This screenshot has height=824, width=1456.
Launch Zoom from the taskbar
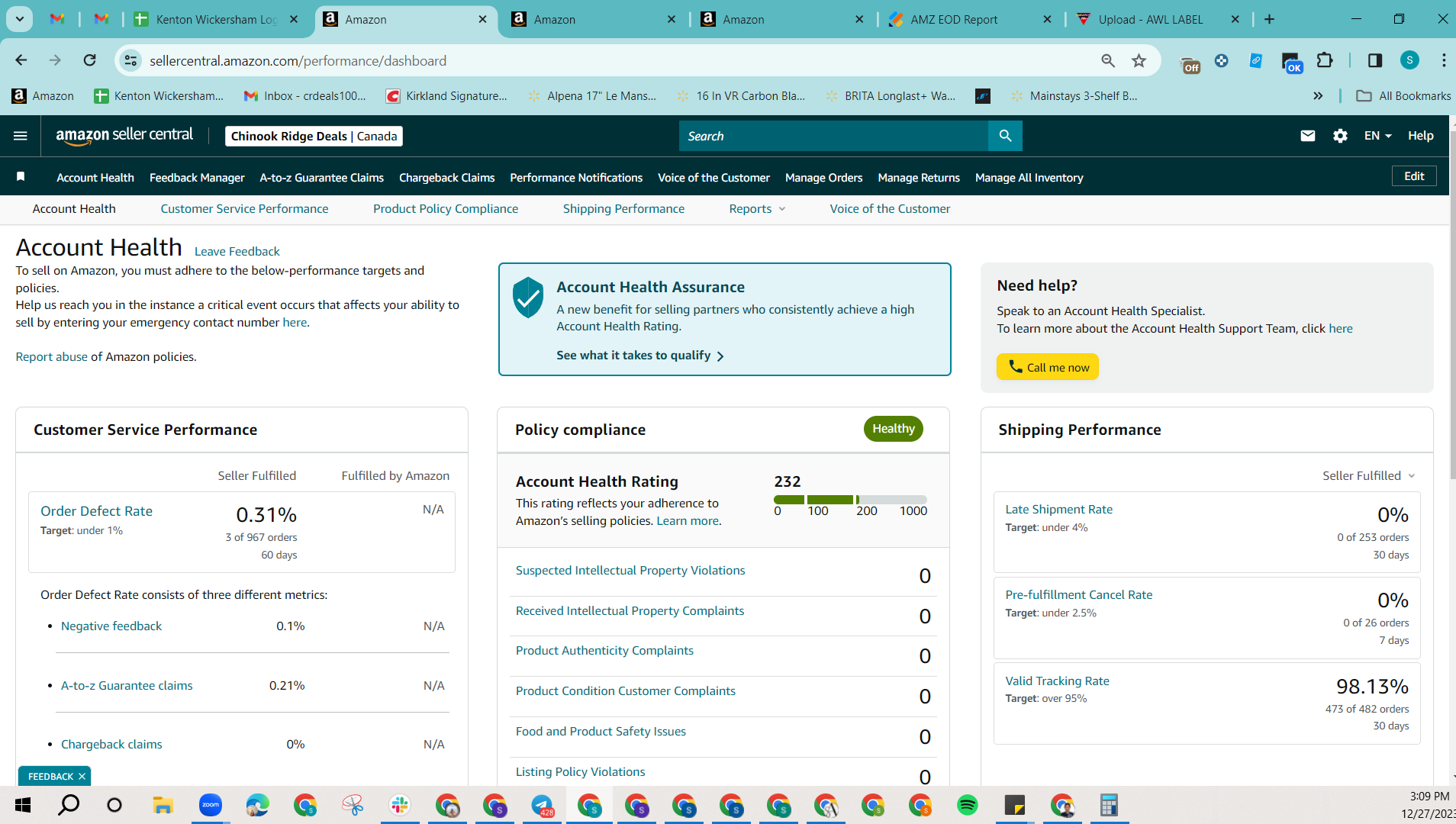pos(210,805)
